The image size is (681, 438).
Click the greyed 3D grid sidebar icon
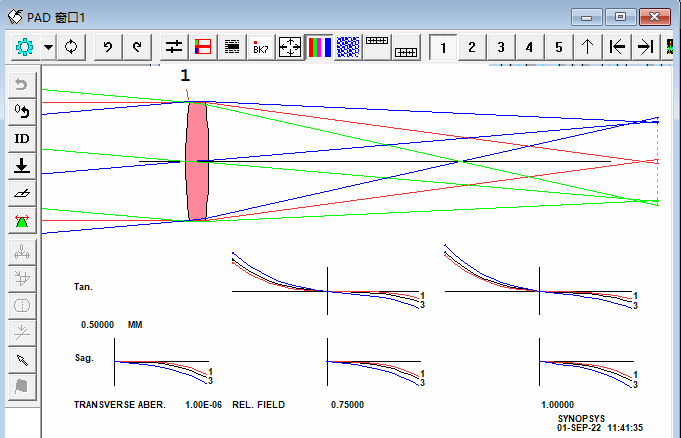point(22,279)
